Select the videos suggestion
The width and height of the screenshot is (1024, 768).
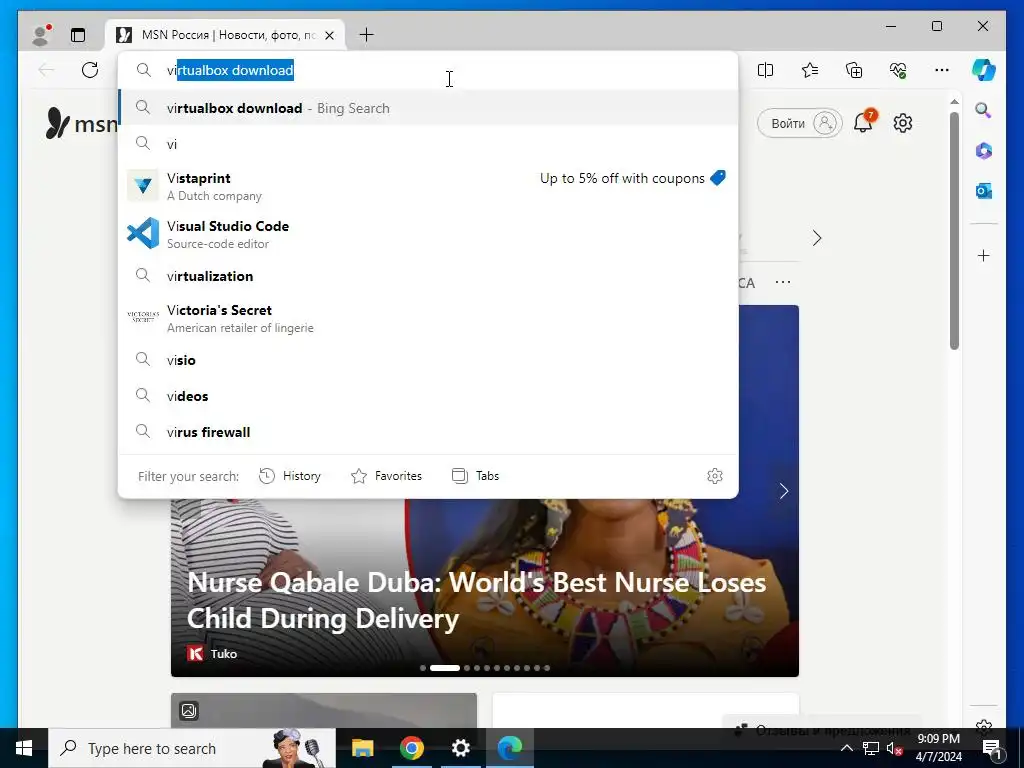(428, 396)
